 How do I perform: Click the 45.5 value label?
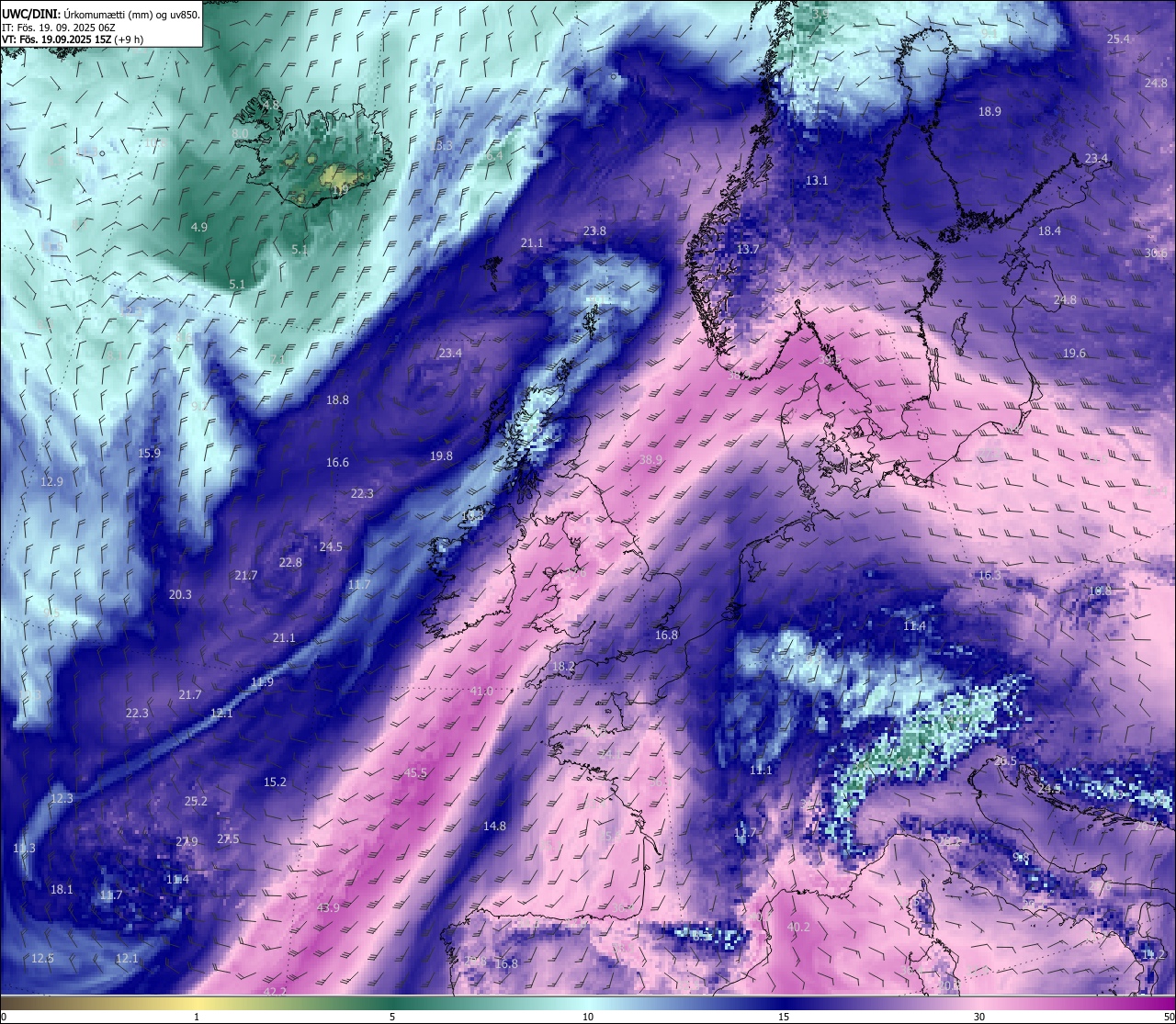415,772
